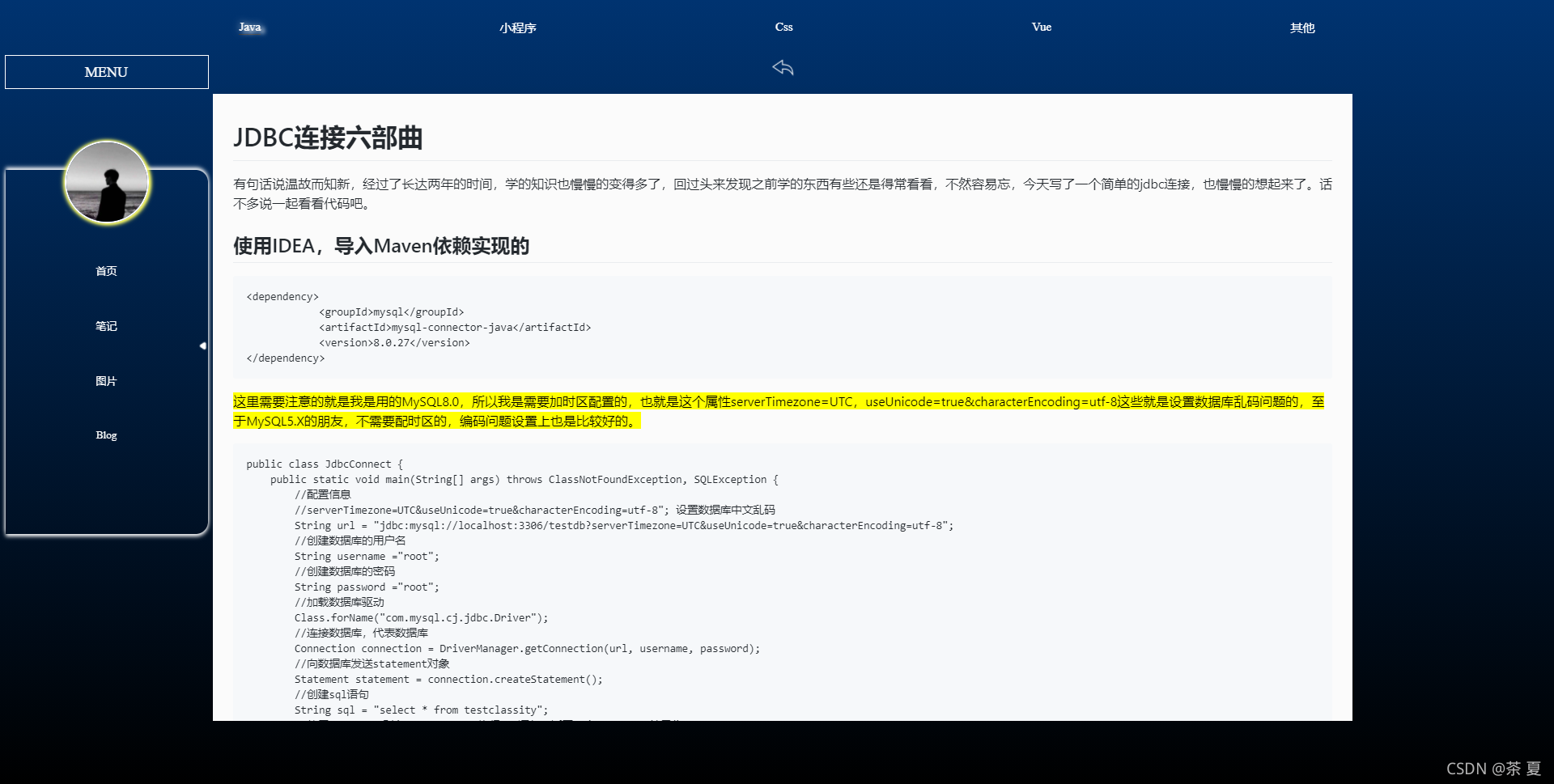Screen dimensions: 1554x784
Task: Click the 设置数据库中文乱码 comment line
Action: point(535,511)
